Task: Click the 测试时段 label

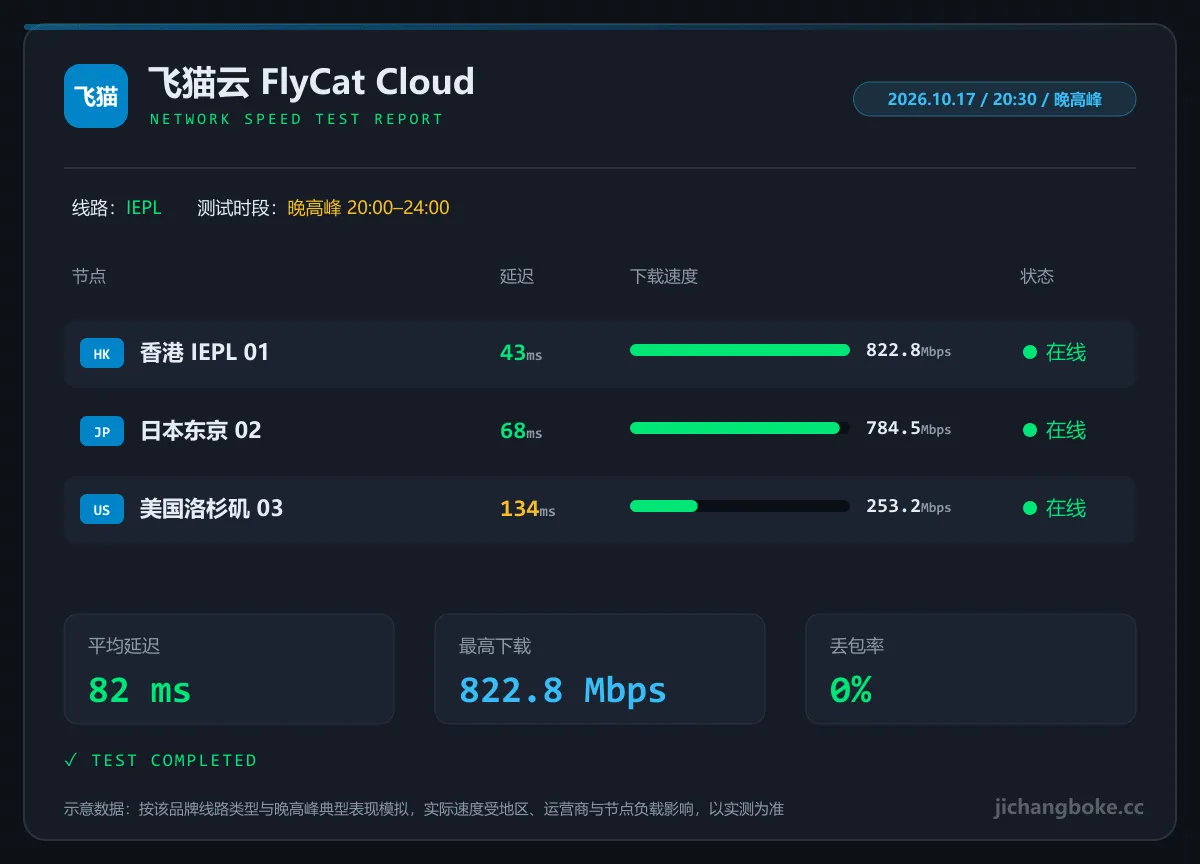Action: click(237, 208)
